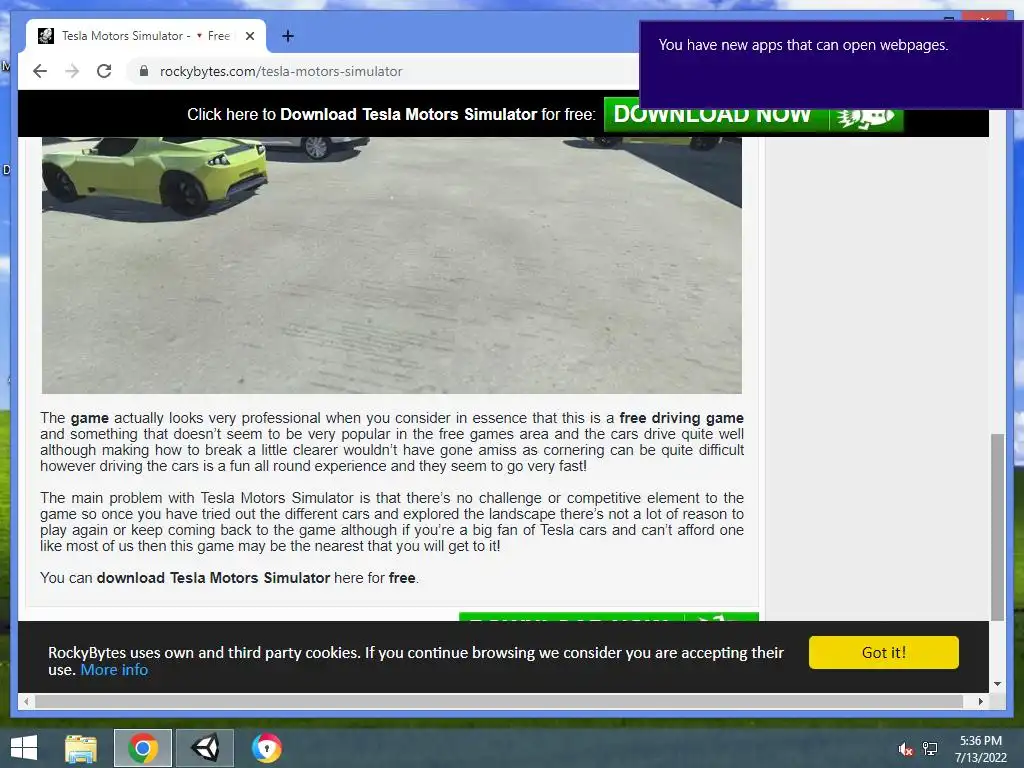Screen dimensions: 1024x768
Task: Open the Windows Start menu
Action: tap(24, 748)
